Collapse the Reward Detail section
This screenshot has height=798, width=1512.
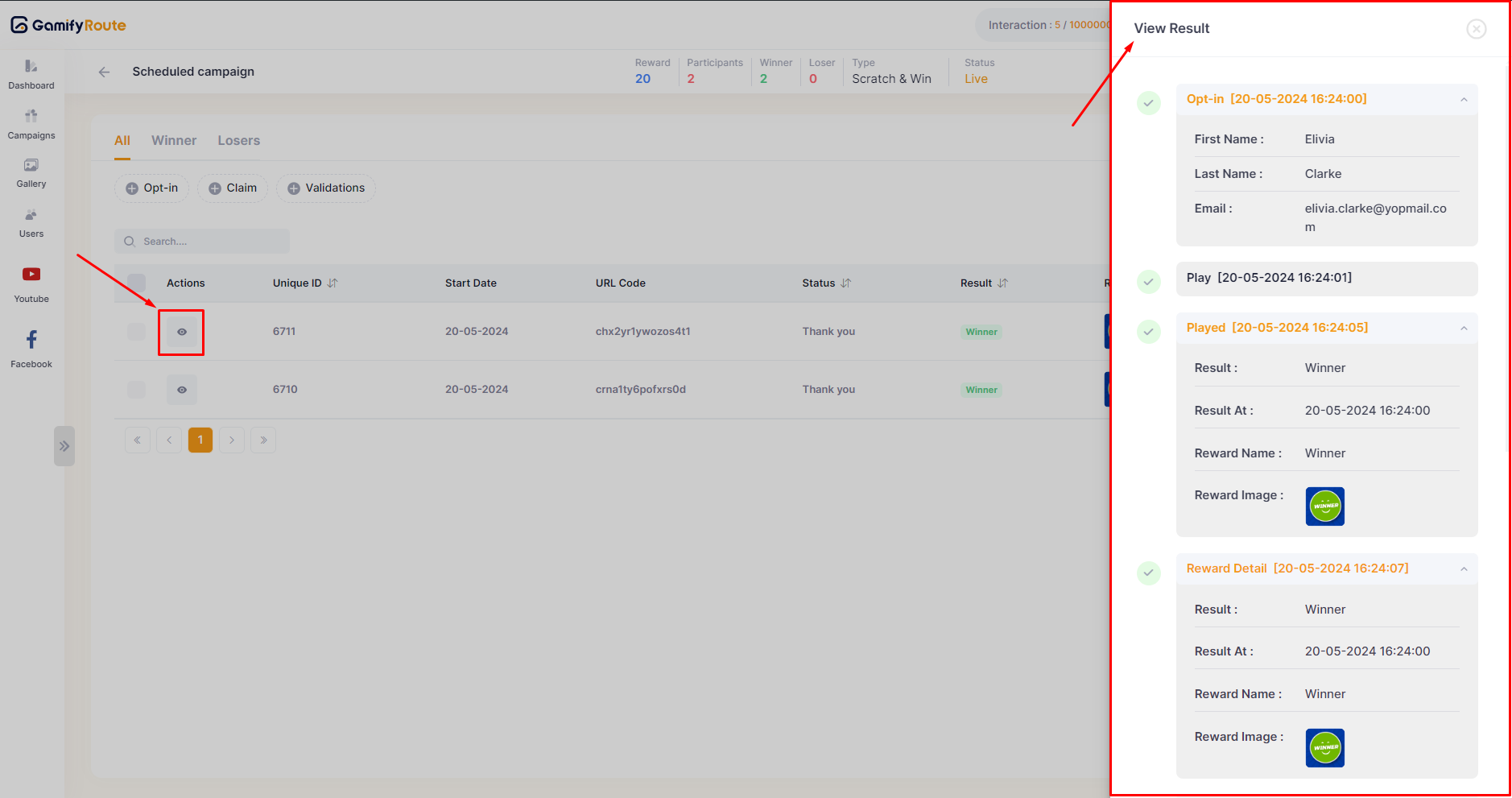(x=1463, y=569)
